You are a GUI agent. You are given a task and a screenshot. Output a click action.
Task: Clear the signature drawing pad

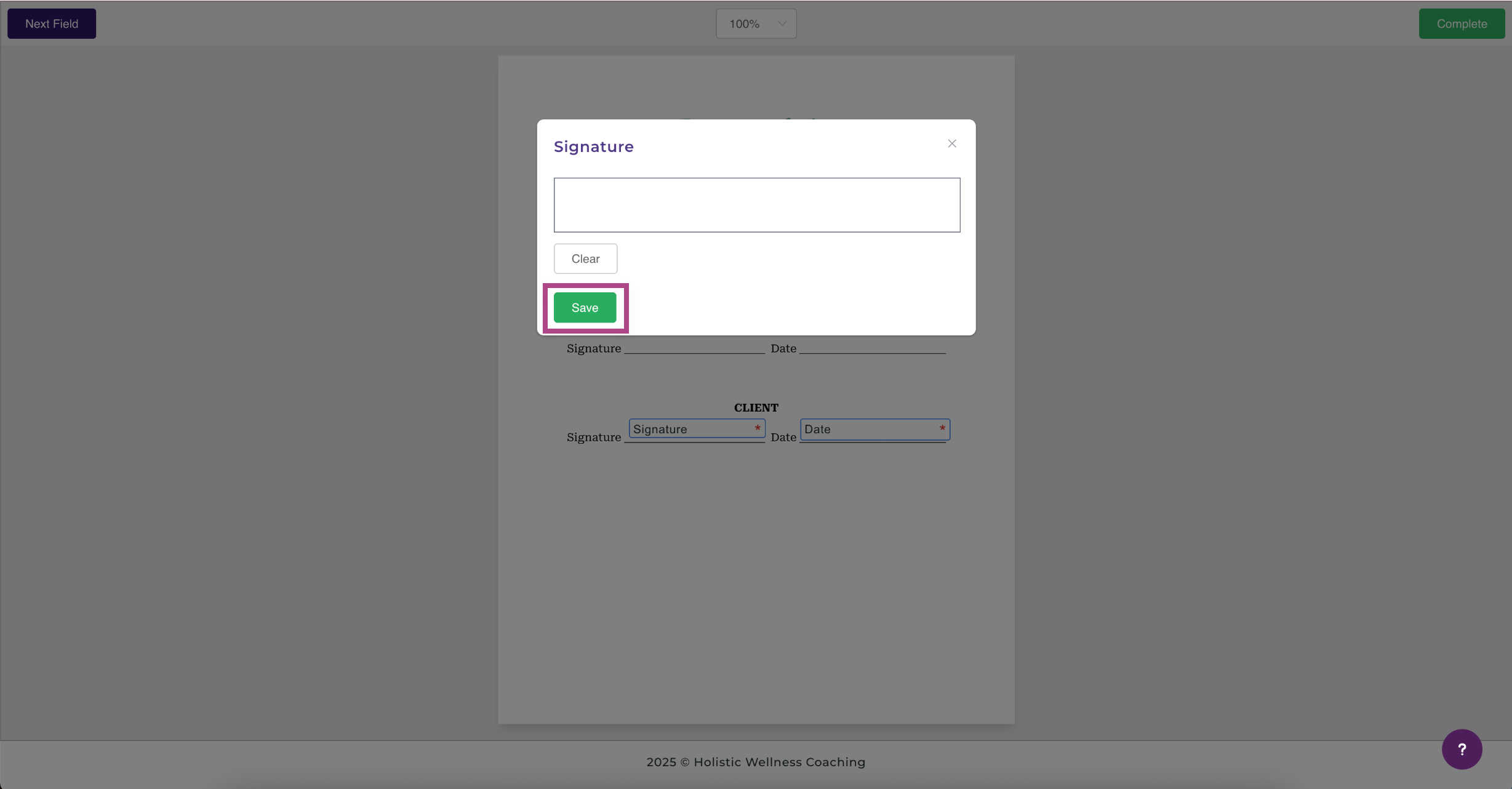(585, 258)
